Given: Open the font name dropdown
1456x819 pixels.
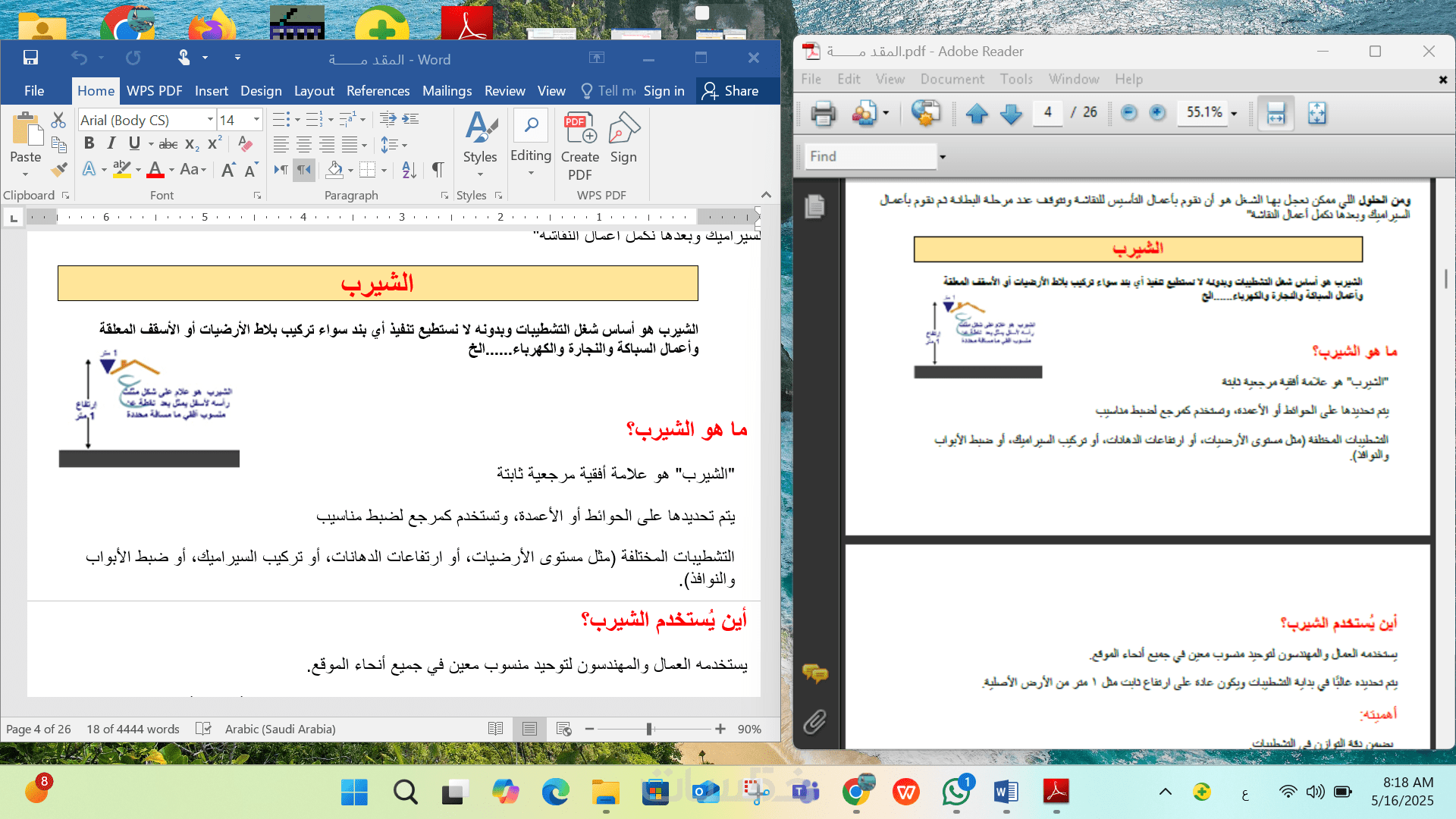Looking at the screenshot, I should coord(210,120).
